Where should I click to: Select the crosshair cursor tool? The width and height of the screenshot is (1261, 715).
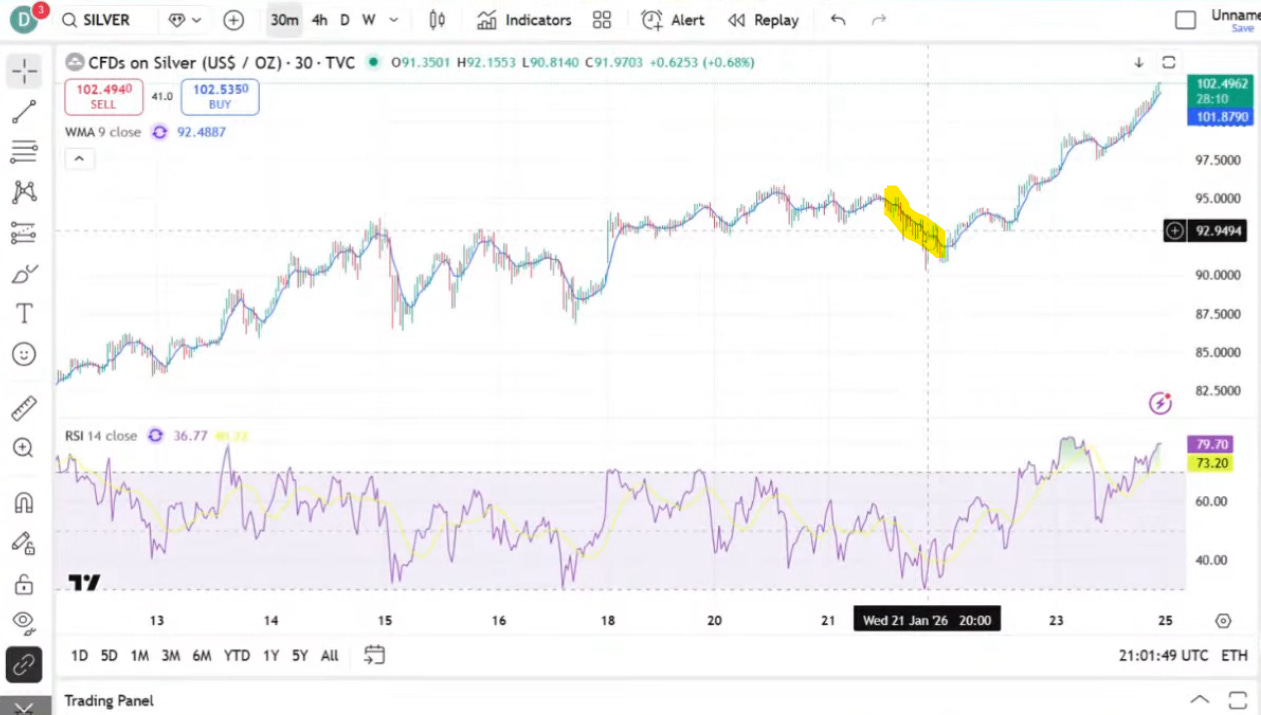coord(24,70)
